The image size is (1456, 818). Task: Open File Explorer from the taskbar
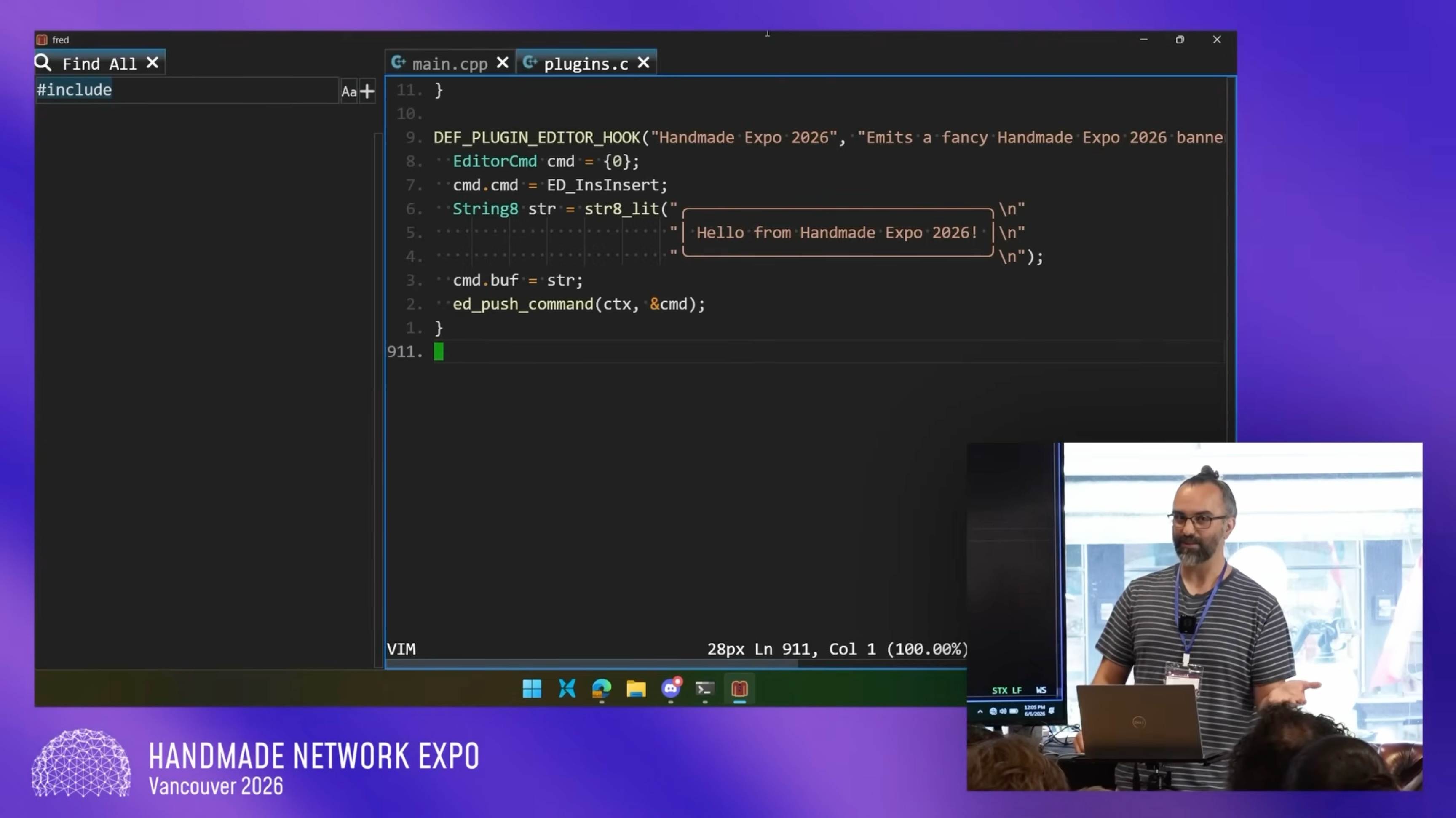[636, 689]
